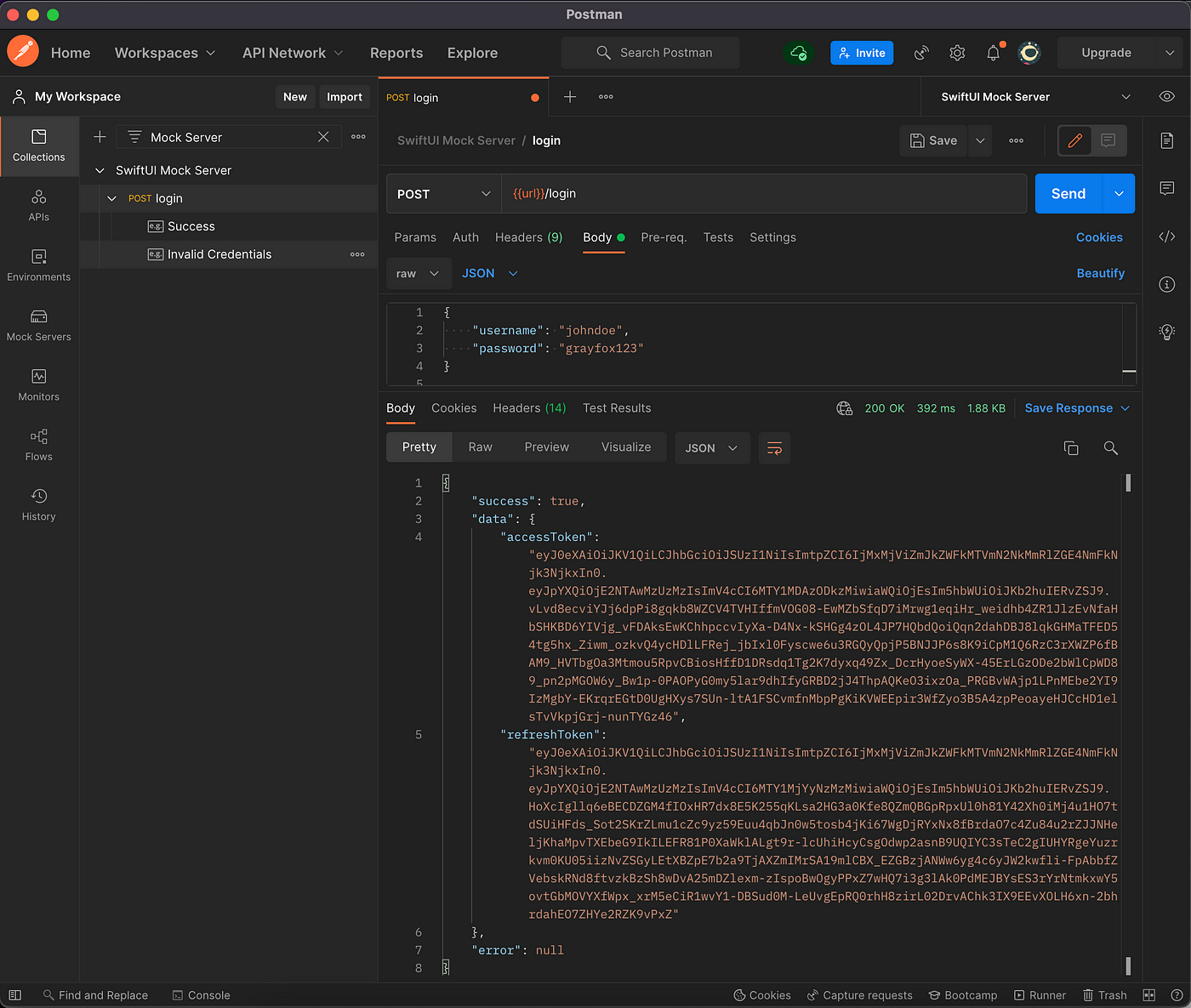The height and width of the screenshot is (1008, 1191).
Task: Open request options three-dot menu beside Save
Action: coord(1017,140)
